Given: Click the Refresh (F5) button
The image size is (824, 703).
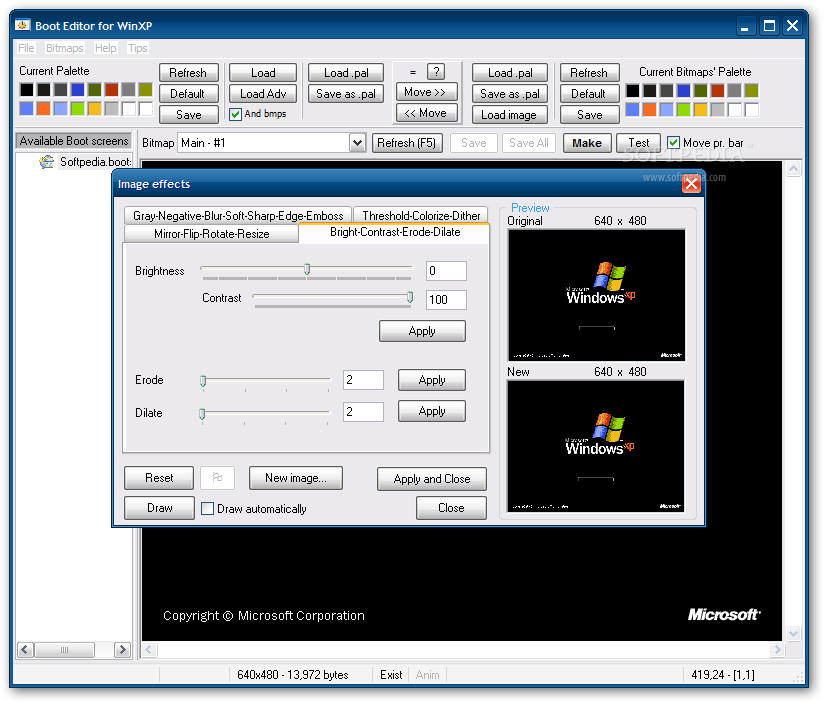Looking at the screenshot, I should (407, 143).
